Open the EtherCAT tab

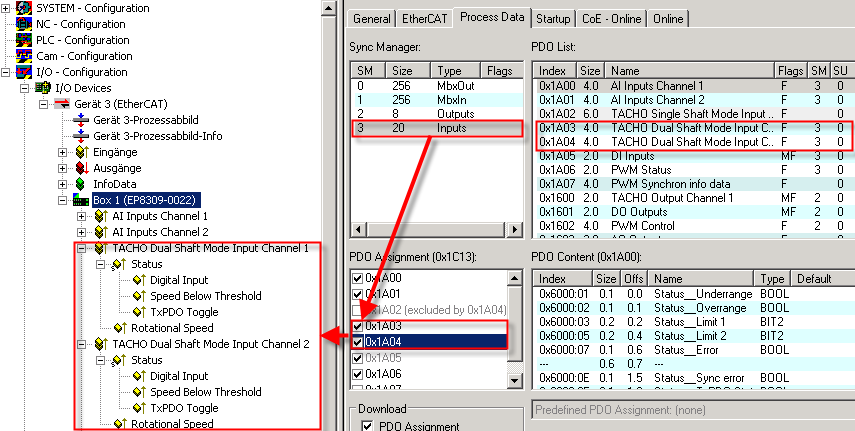coord(424,19)
